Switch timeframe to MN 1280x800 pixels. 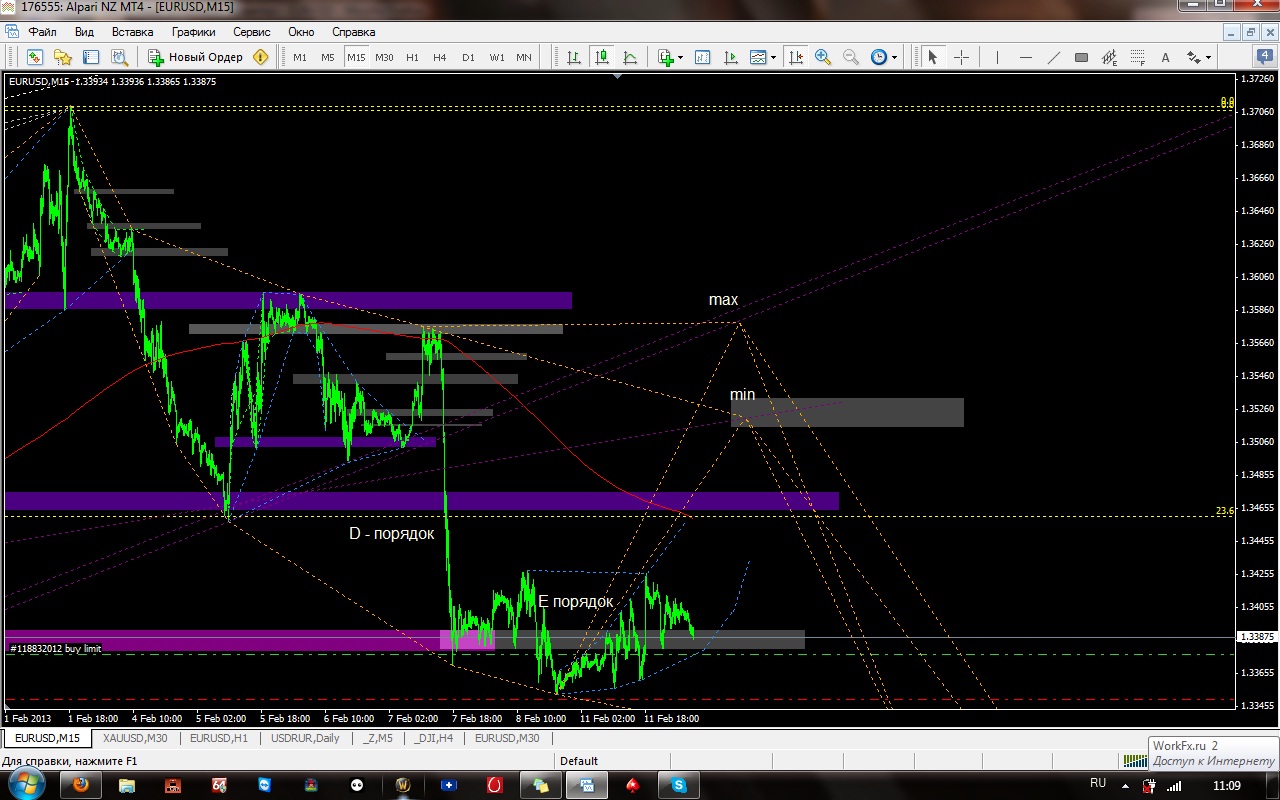(x=524, y=57)
